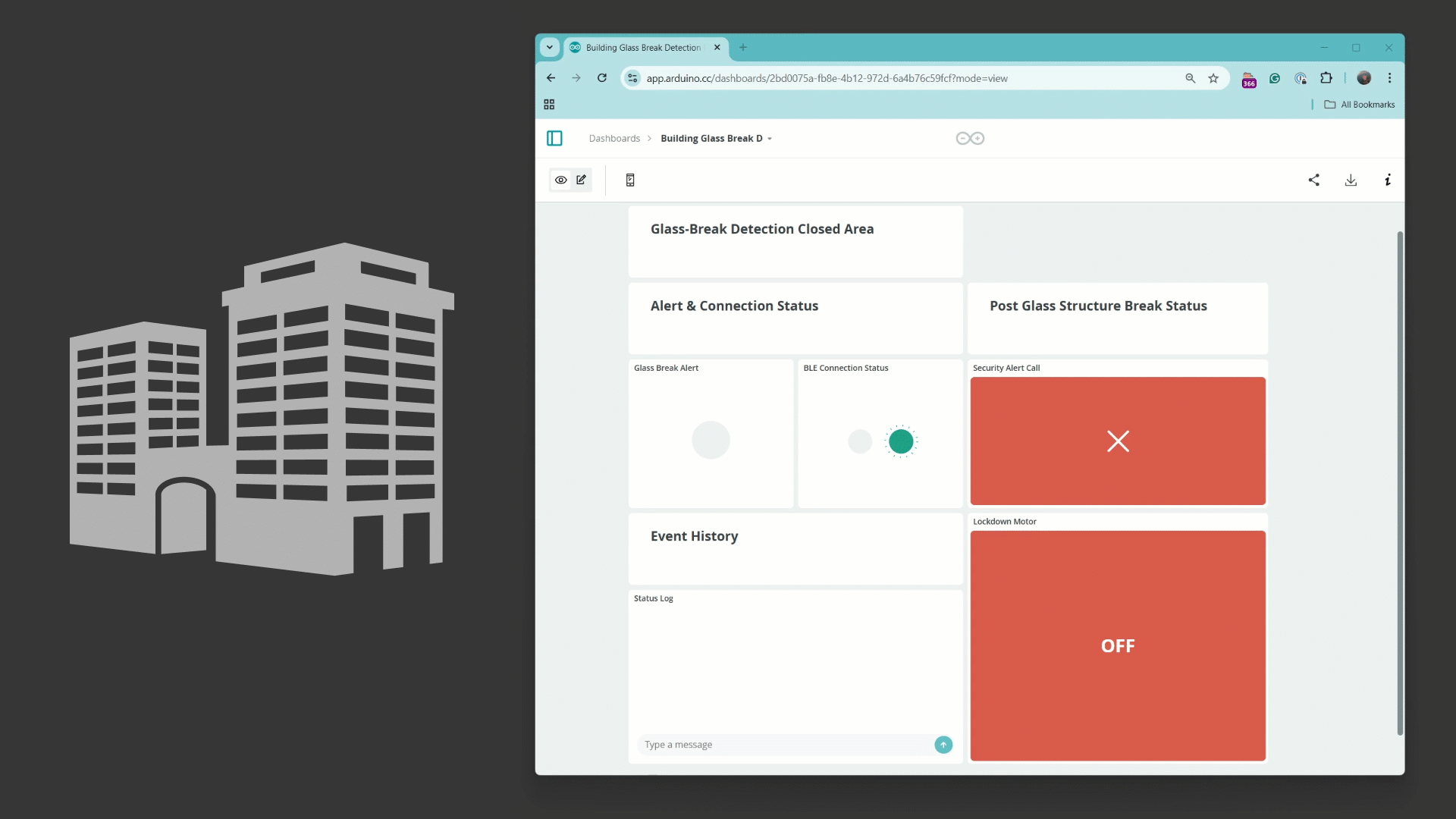Open dashboard info icon
The image size is (1456, 819).
click(x=1388, y=180)
